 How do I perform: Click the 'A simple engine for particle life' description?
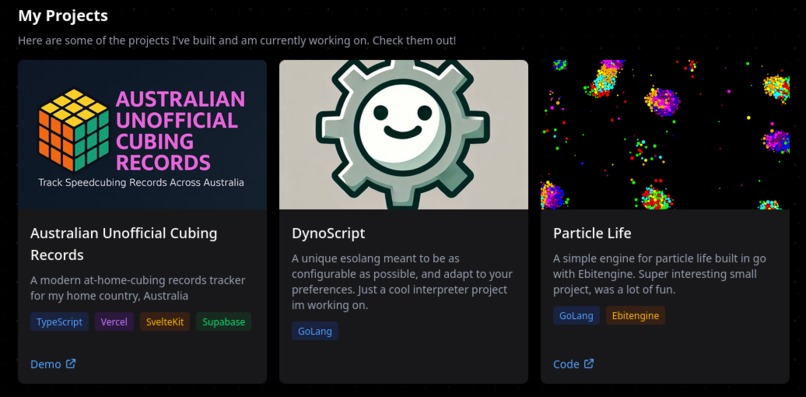coord(660,274)
